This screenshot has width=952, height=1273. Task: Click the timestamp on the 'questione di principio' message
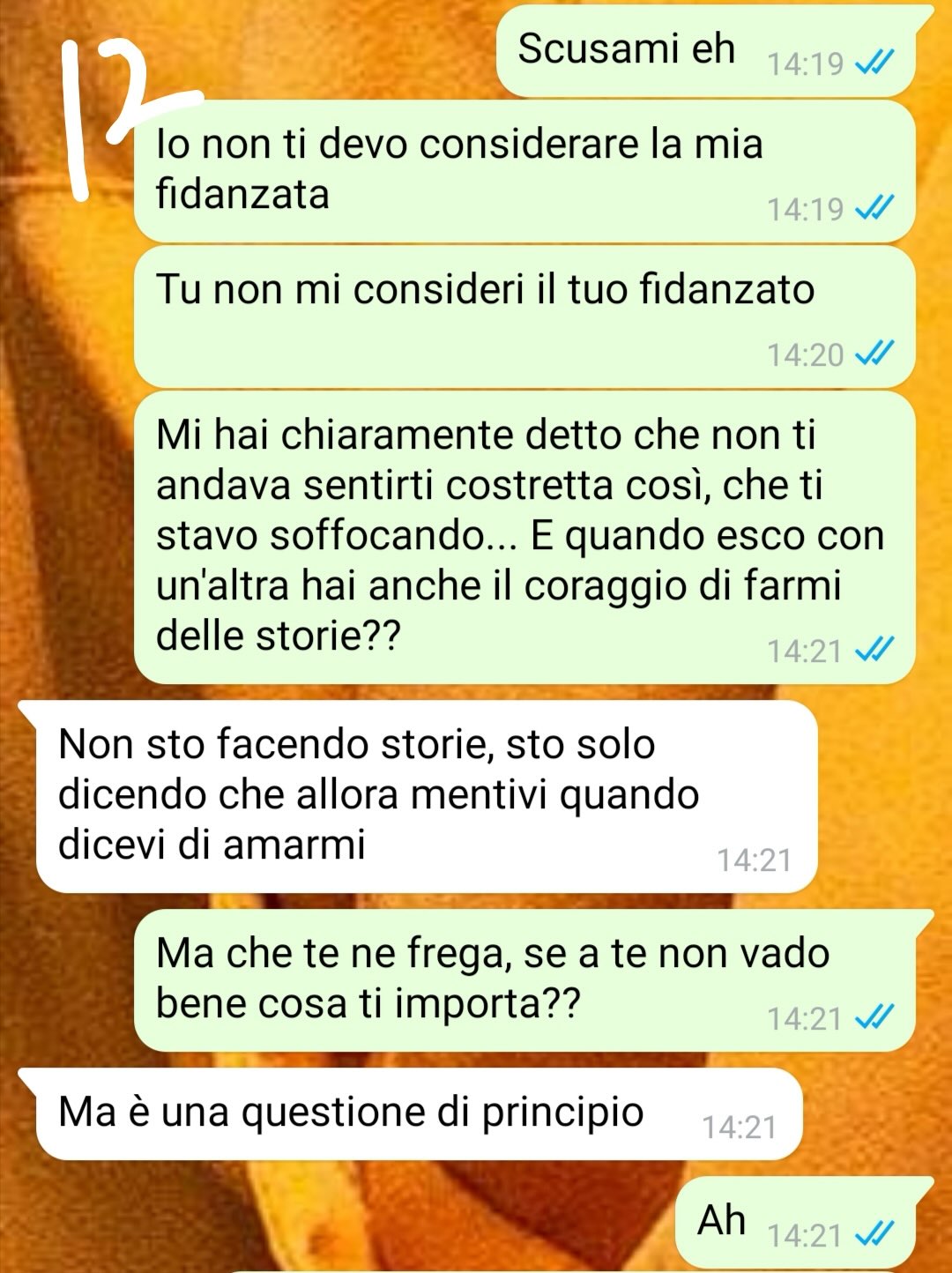pos(739,1128)
